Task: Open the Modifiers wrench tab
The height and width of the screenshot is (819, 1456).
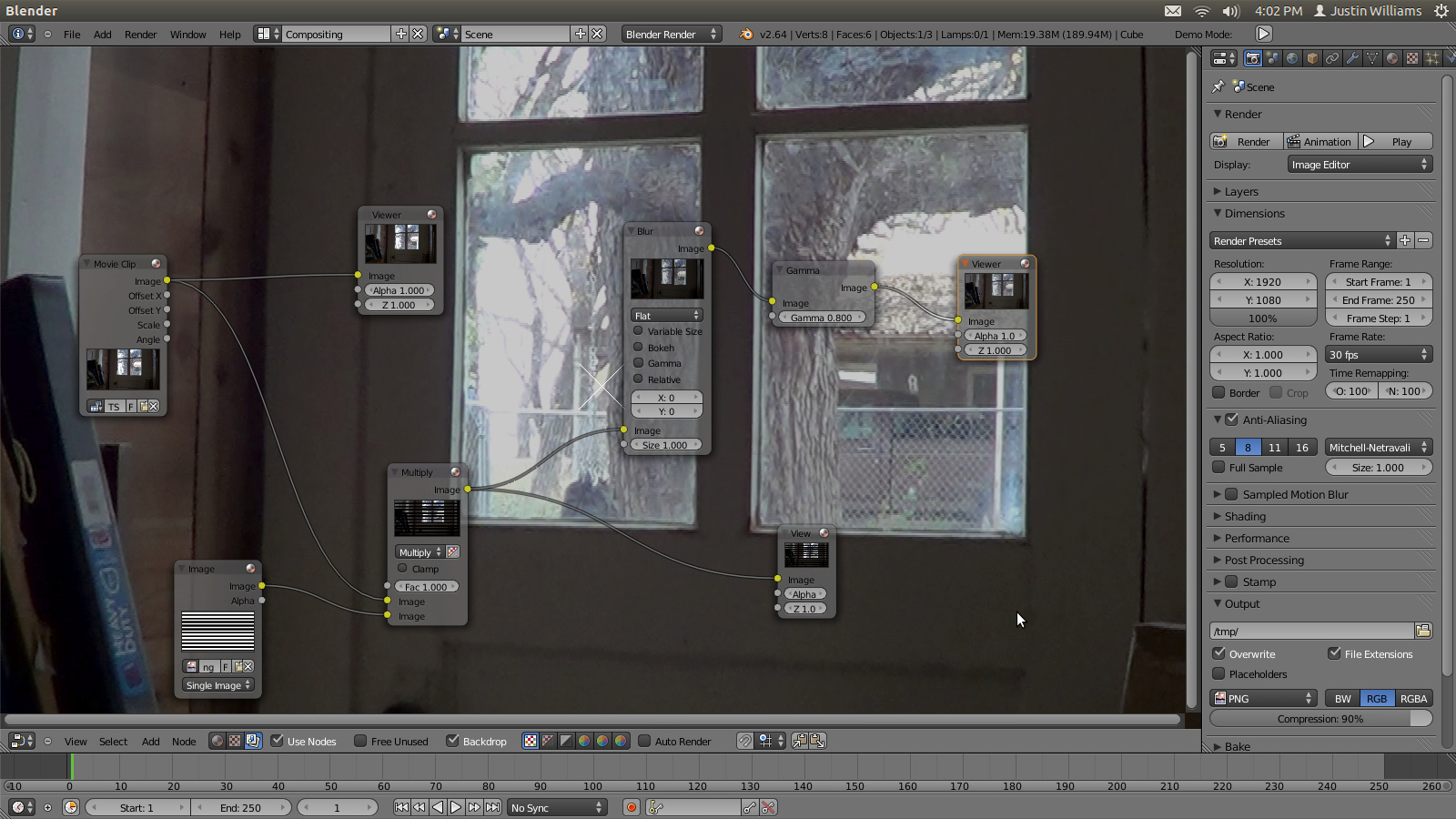Action: click(x=1352, y=58)
